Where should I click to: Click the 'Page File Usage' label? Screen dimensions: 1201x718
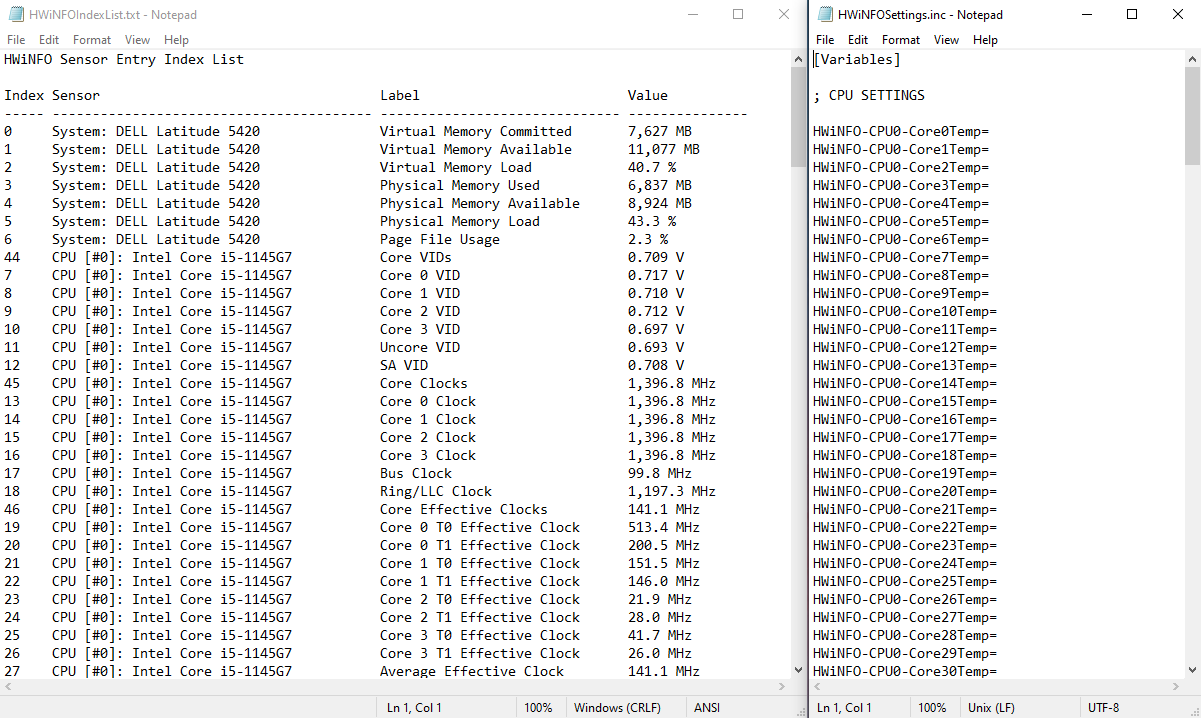(x=440, y=239)
